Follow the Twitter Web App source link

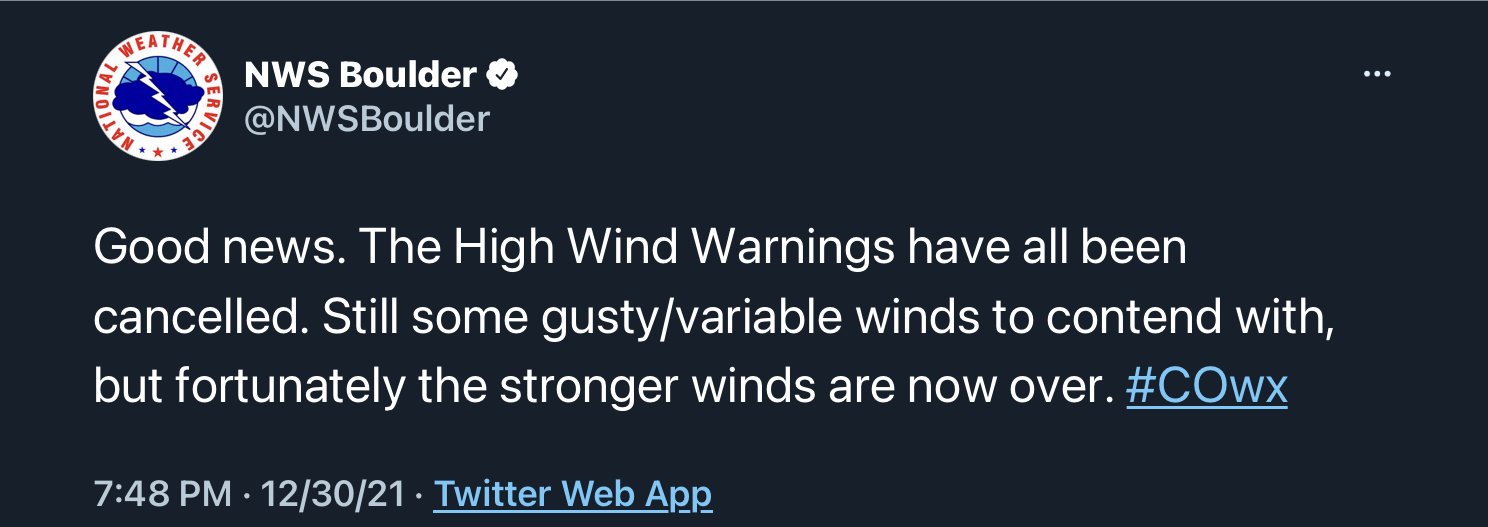pyautogui.click(x=572, y=494)
